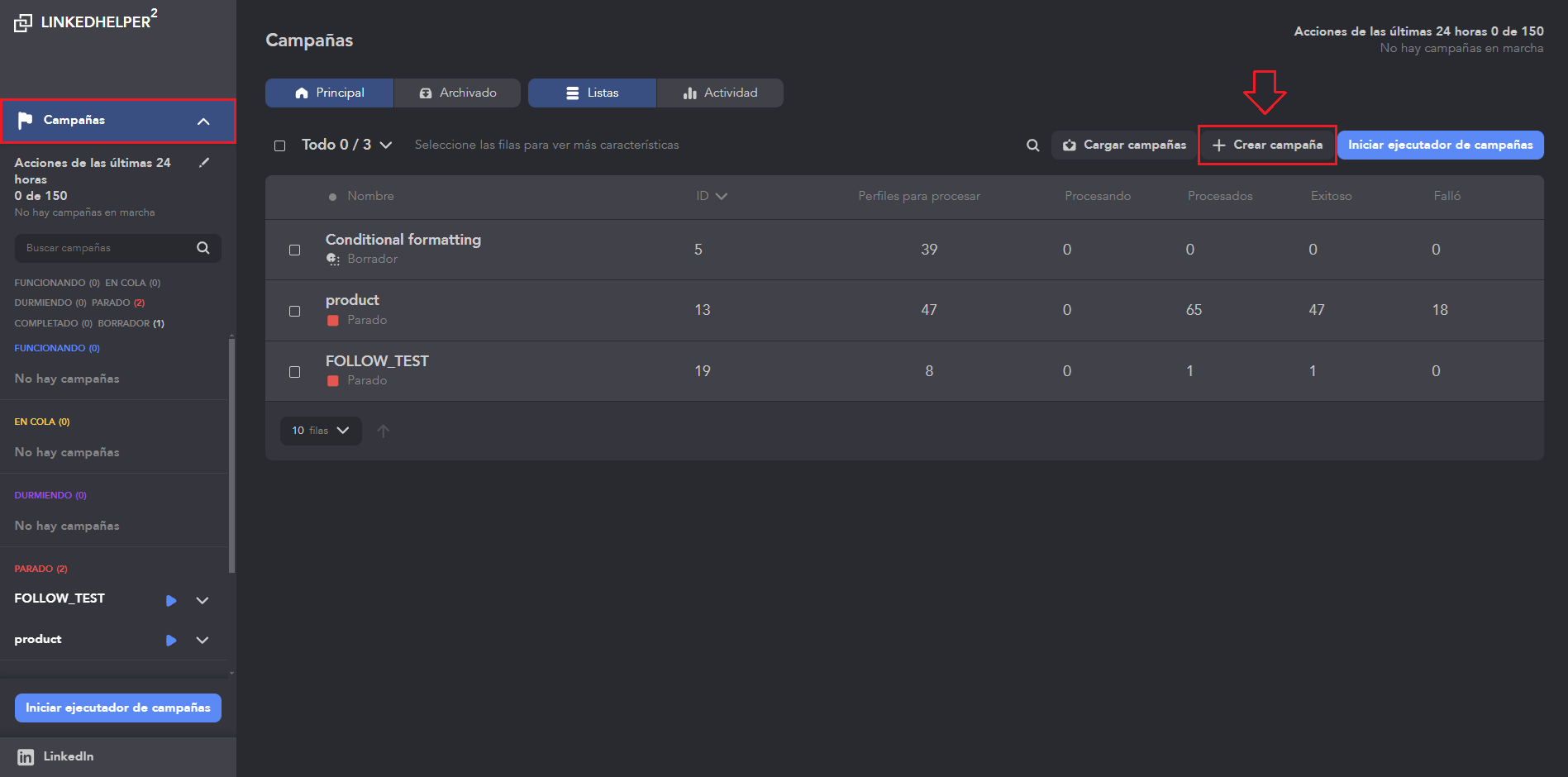The height and width of the screenshot is (777, 1568).
Task: Click the search magnifier icon above the table
Action: (x=1032, y=145)
